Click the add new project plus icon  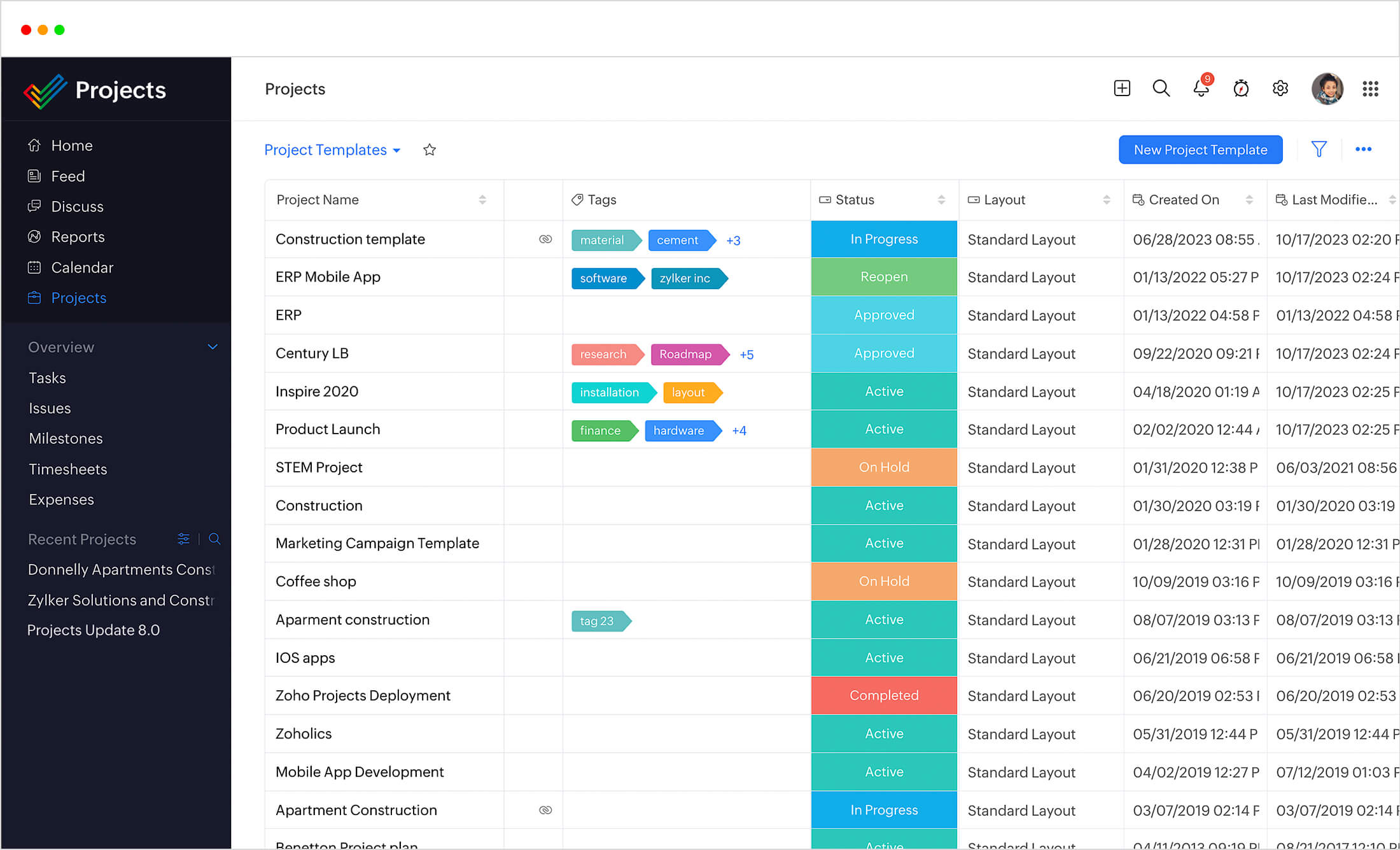(x=1121, y=87)
